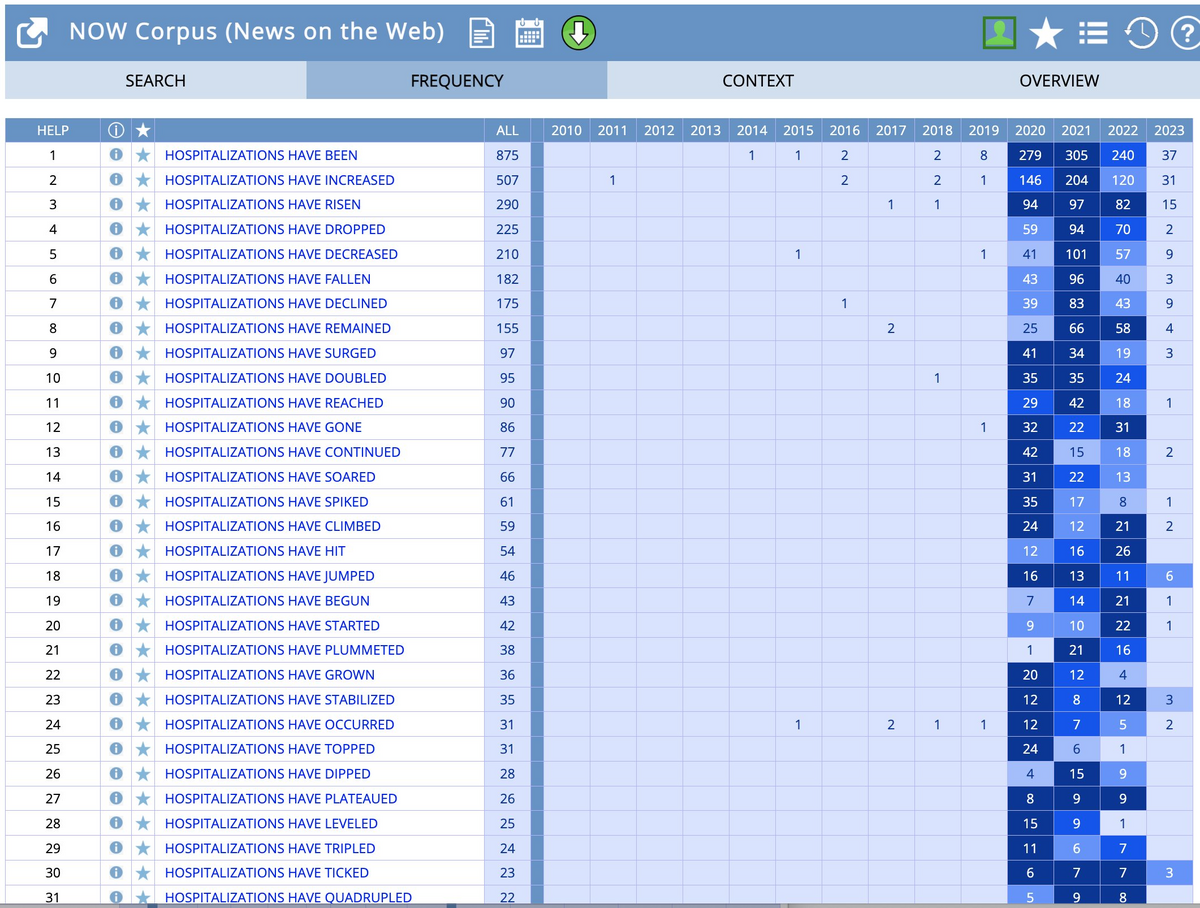The image size is (1200, 908).
Task: Click info icon for HOSPITALIZATIONS HAVE TRIPLED
Action: [x=116, y=848]
